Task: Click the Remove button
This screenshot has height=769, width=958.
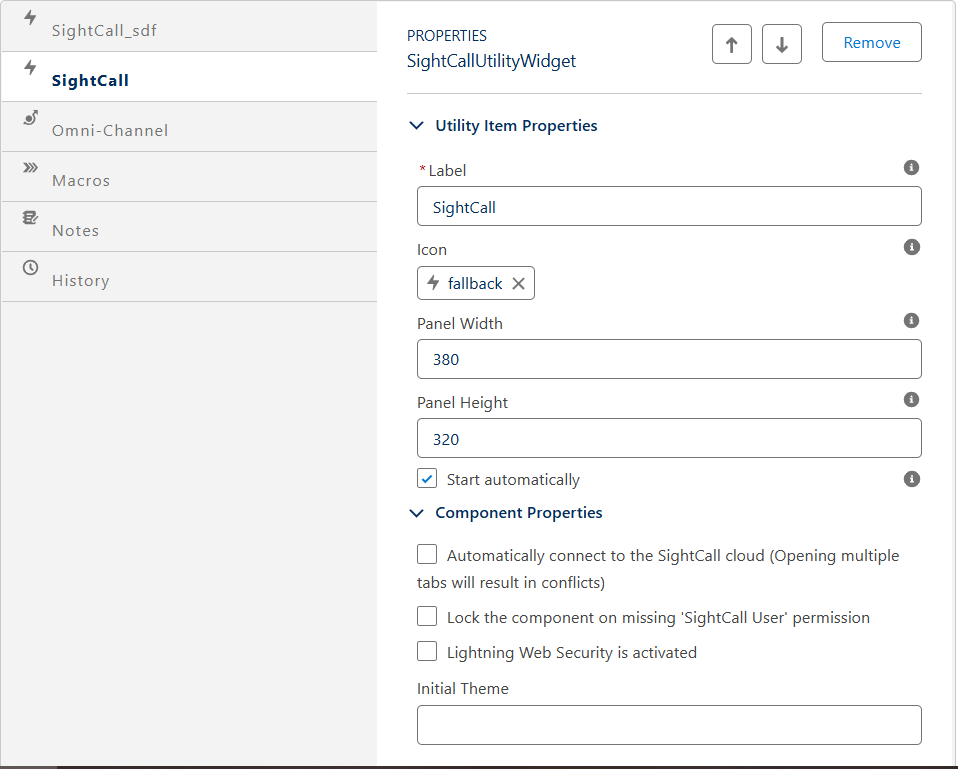Action: click(871, 42)
